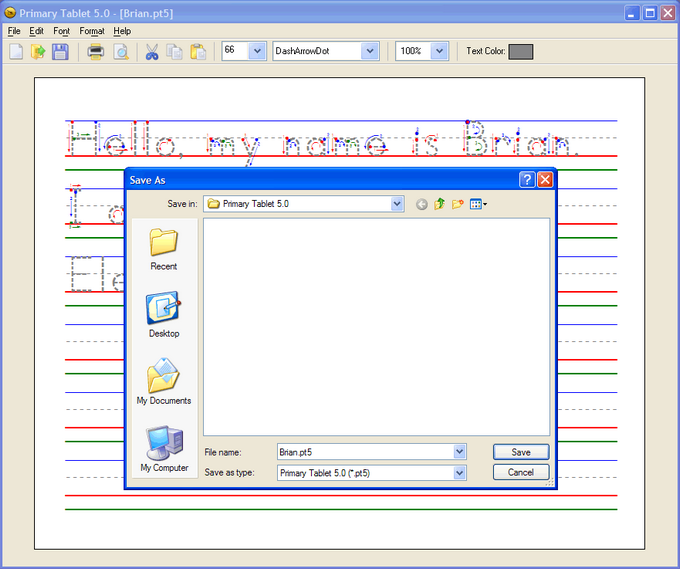Expand the Save in folder dropdown
Image resolution: width=680 pixels, height=569 pixels.
point(397,204)
